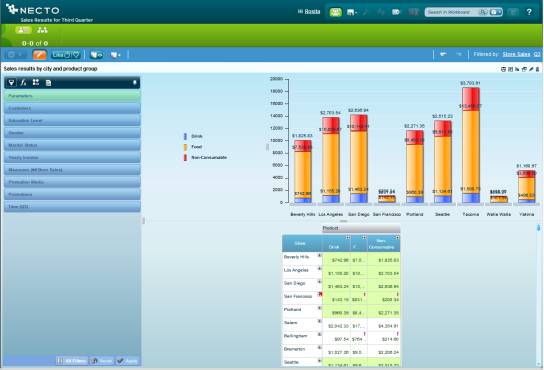Open the help question mark
Image resolution: width=544 pixels, height=370 pixels.
[x=529, y=12]
